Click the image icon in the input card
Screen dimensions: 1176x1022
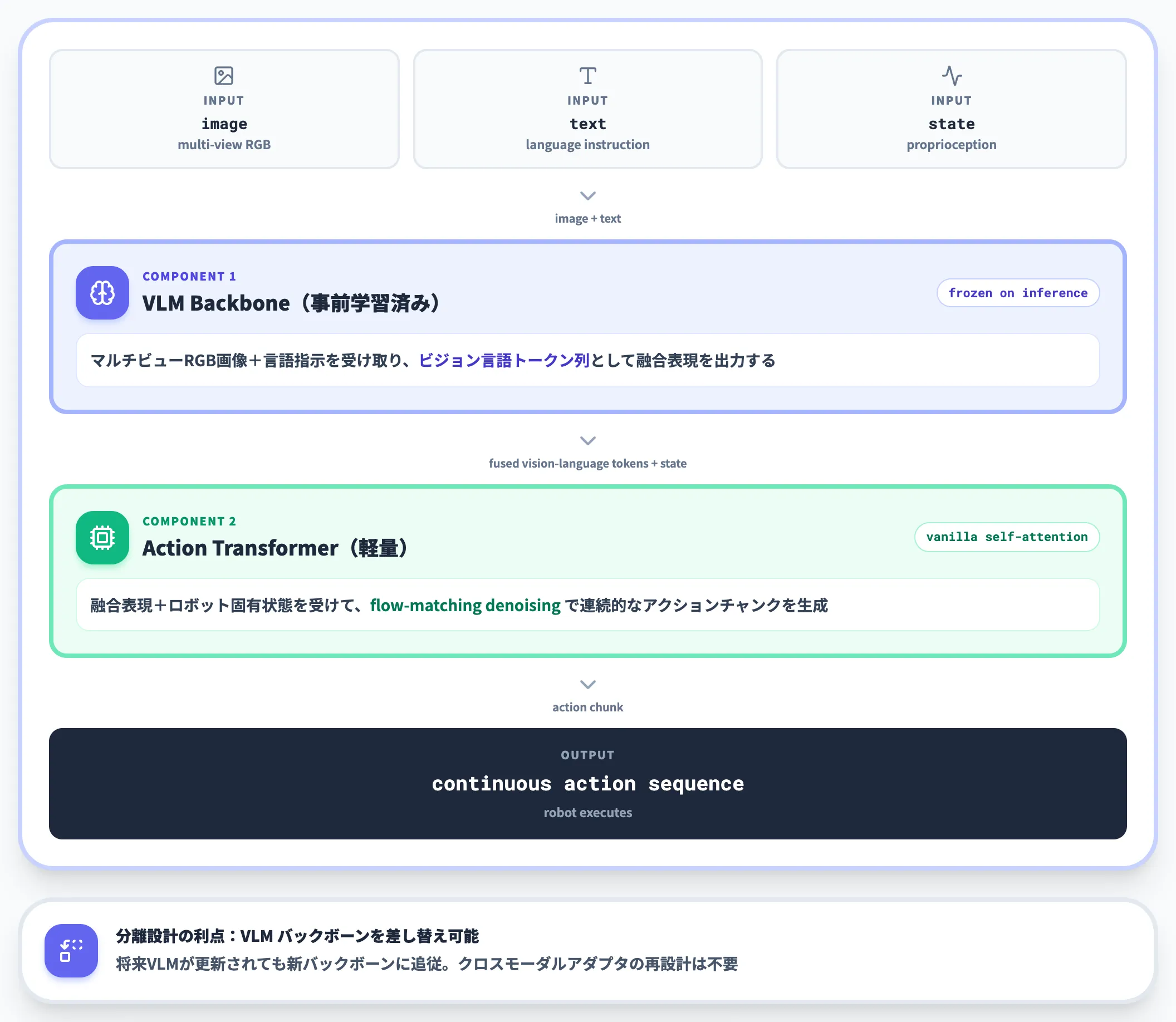[x=224, y=76]
